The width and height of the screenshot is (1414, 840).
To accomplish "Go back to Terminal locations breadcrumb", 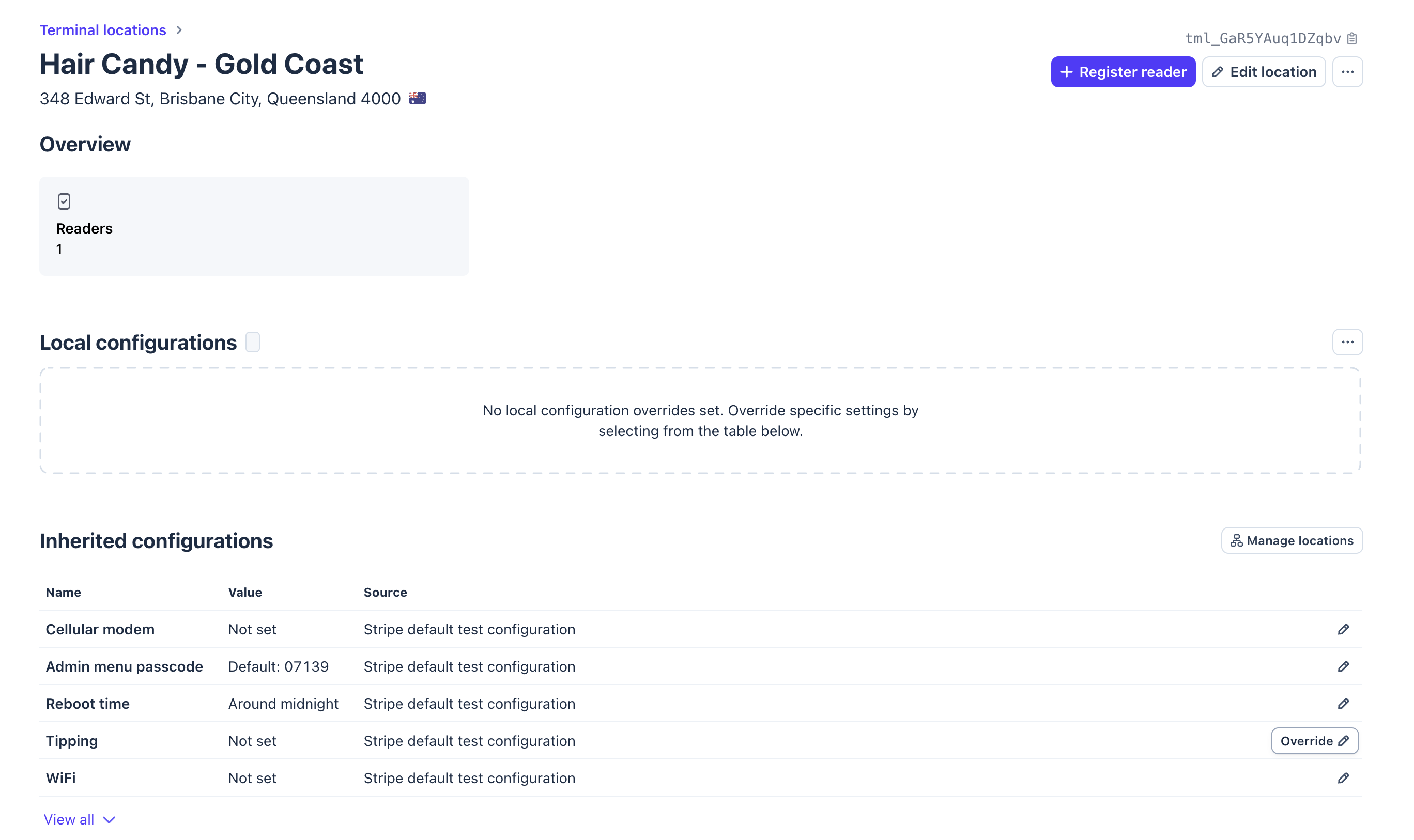I will (102, 30).
